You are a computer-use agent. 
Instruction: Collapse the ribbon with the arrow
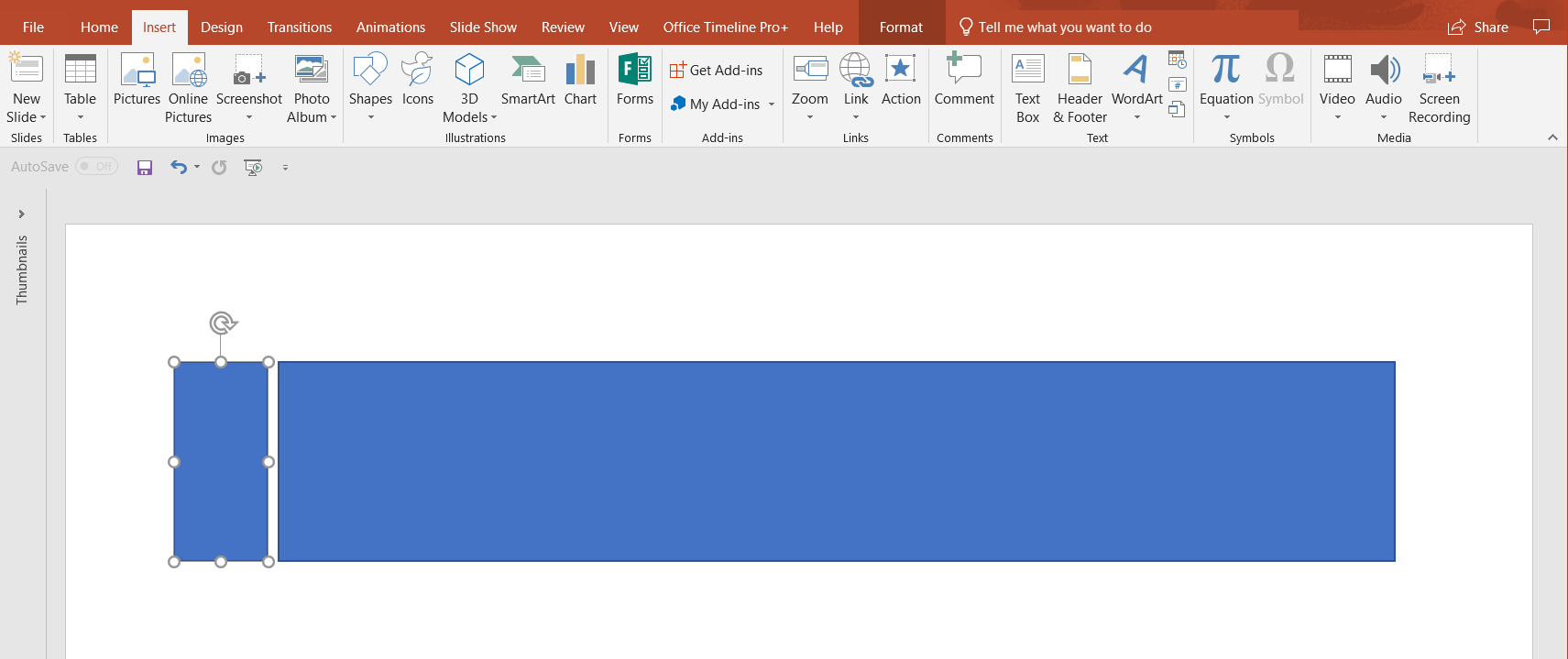1552,137
